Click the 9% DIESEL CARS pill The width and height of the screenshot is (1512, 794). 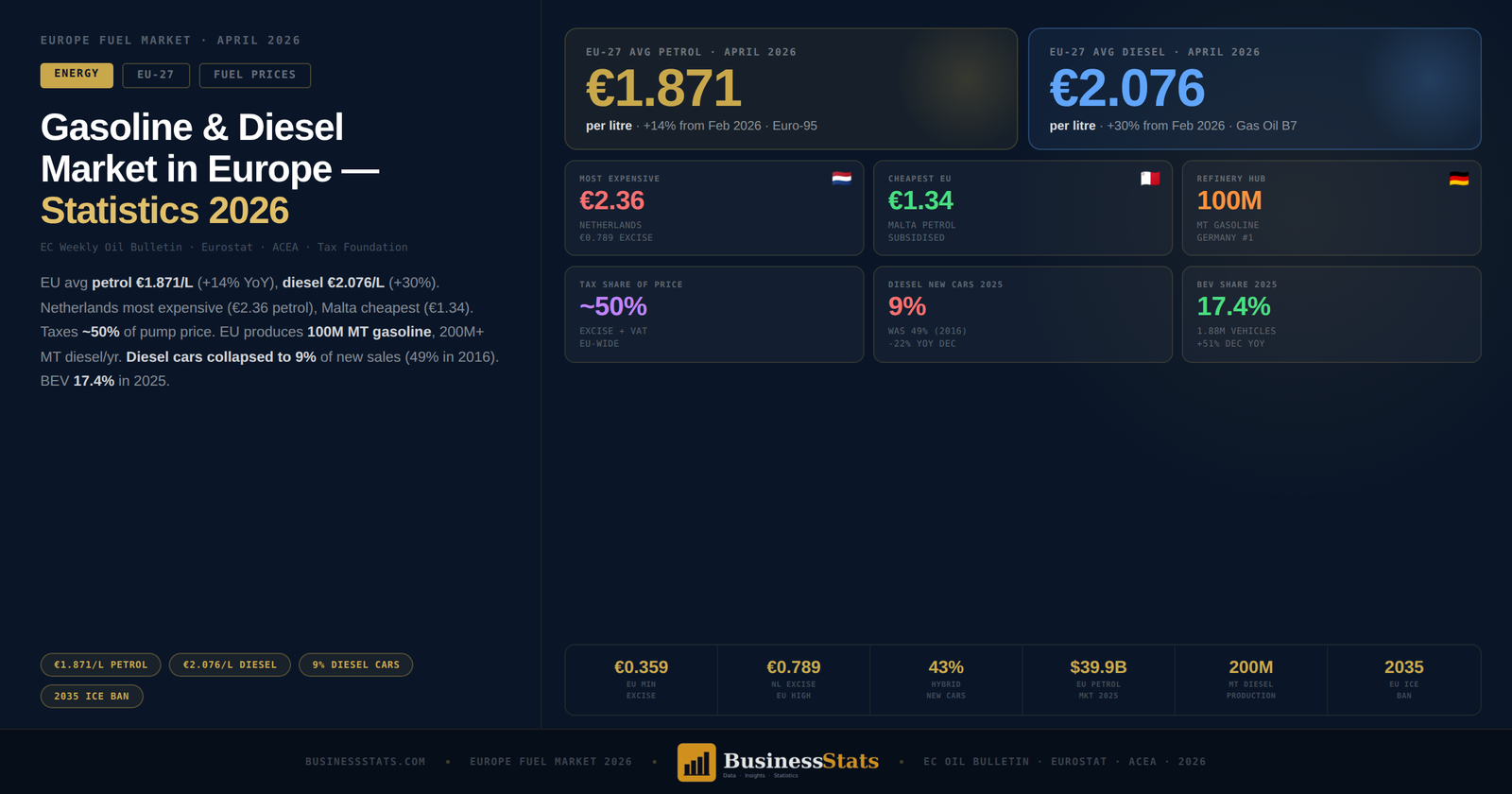point(355,665)
